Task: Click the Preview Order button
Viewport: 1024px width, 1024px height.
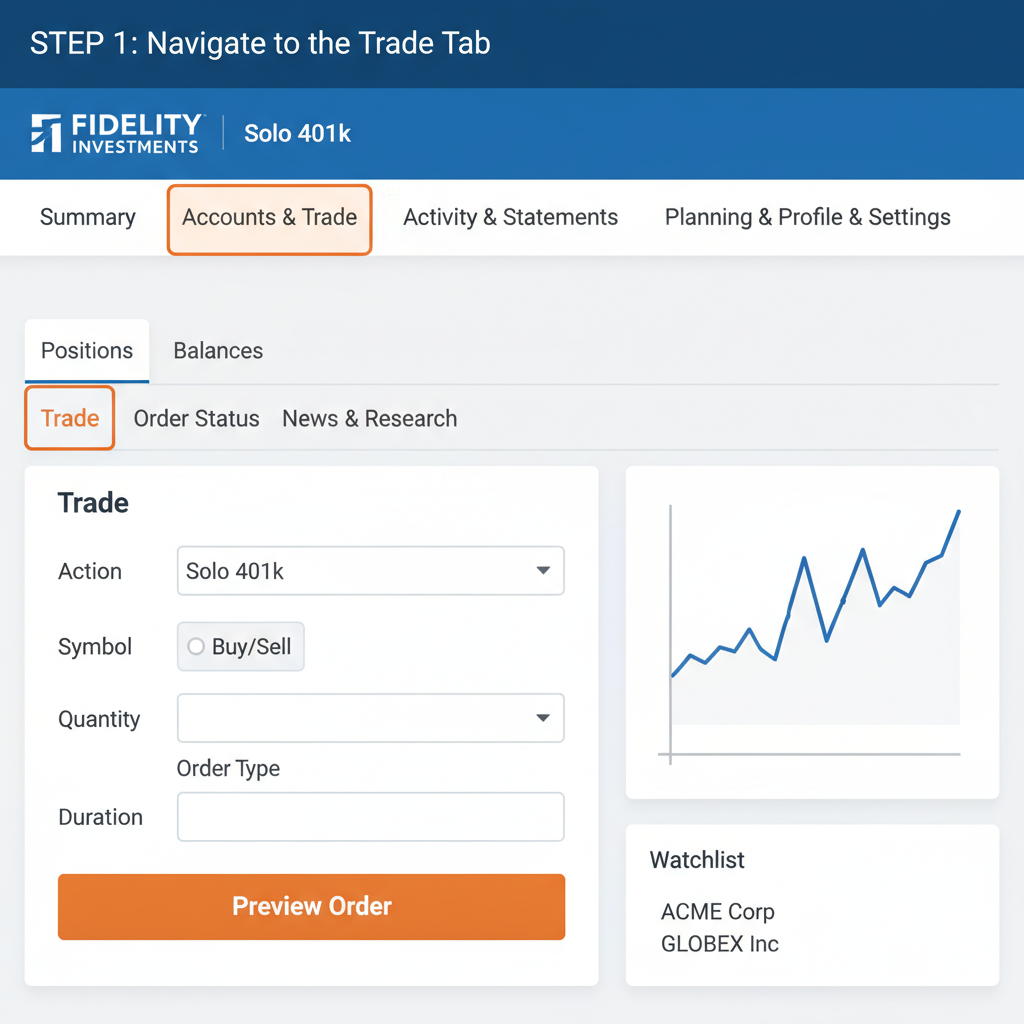Action: tap(311, 906)
